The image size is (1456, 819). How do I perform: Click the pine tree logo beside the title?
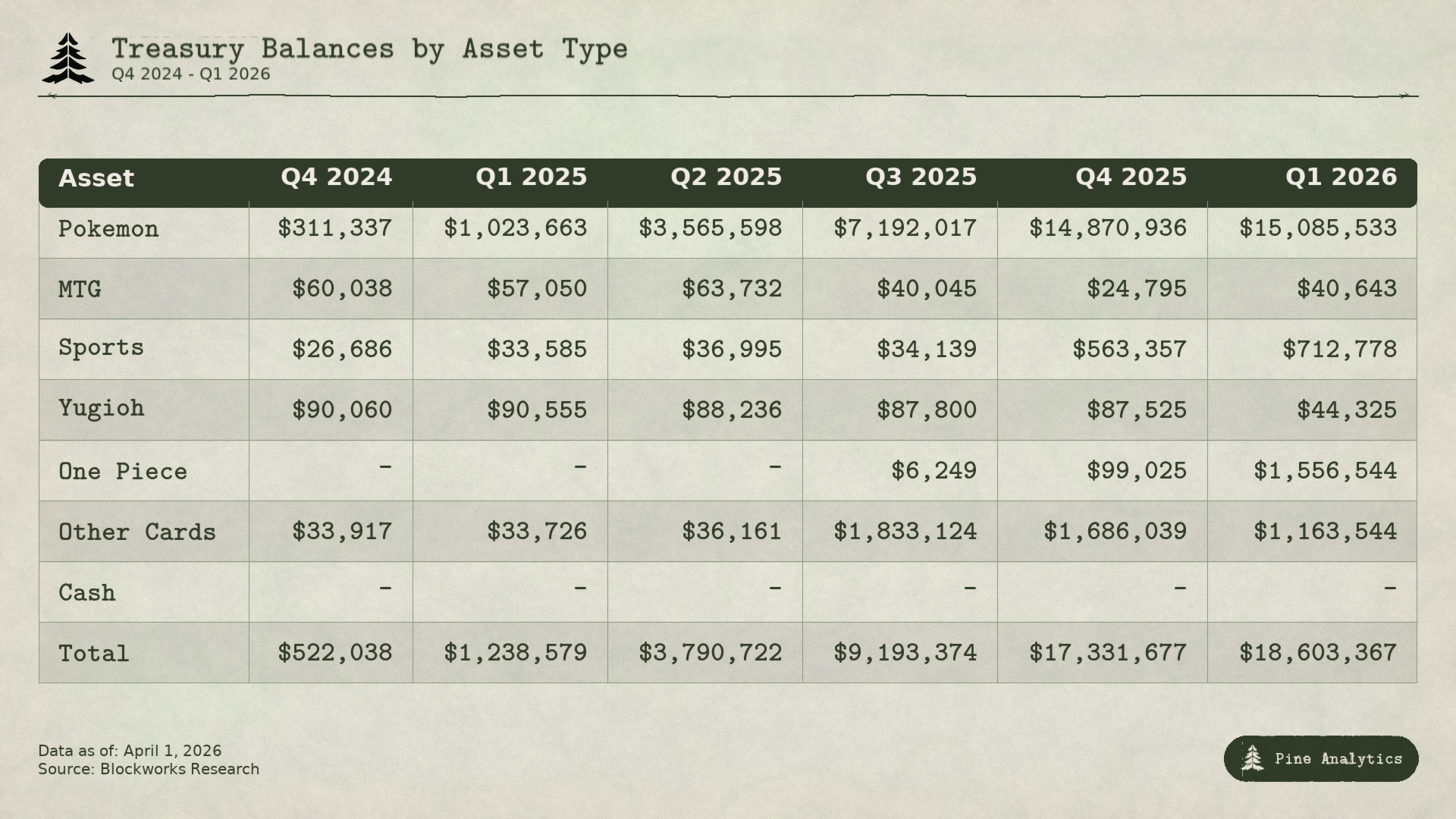pos(68,58)
